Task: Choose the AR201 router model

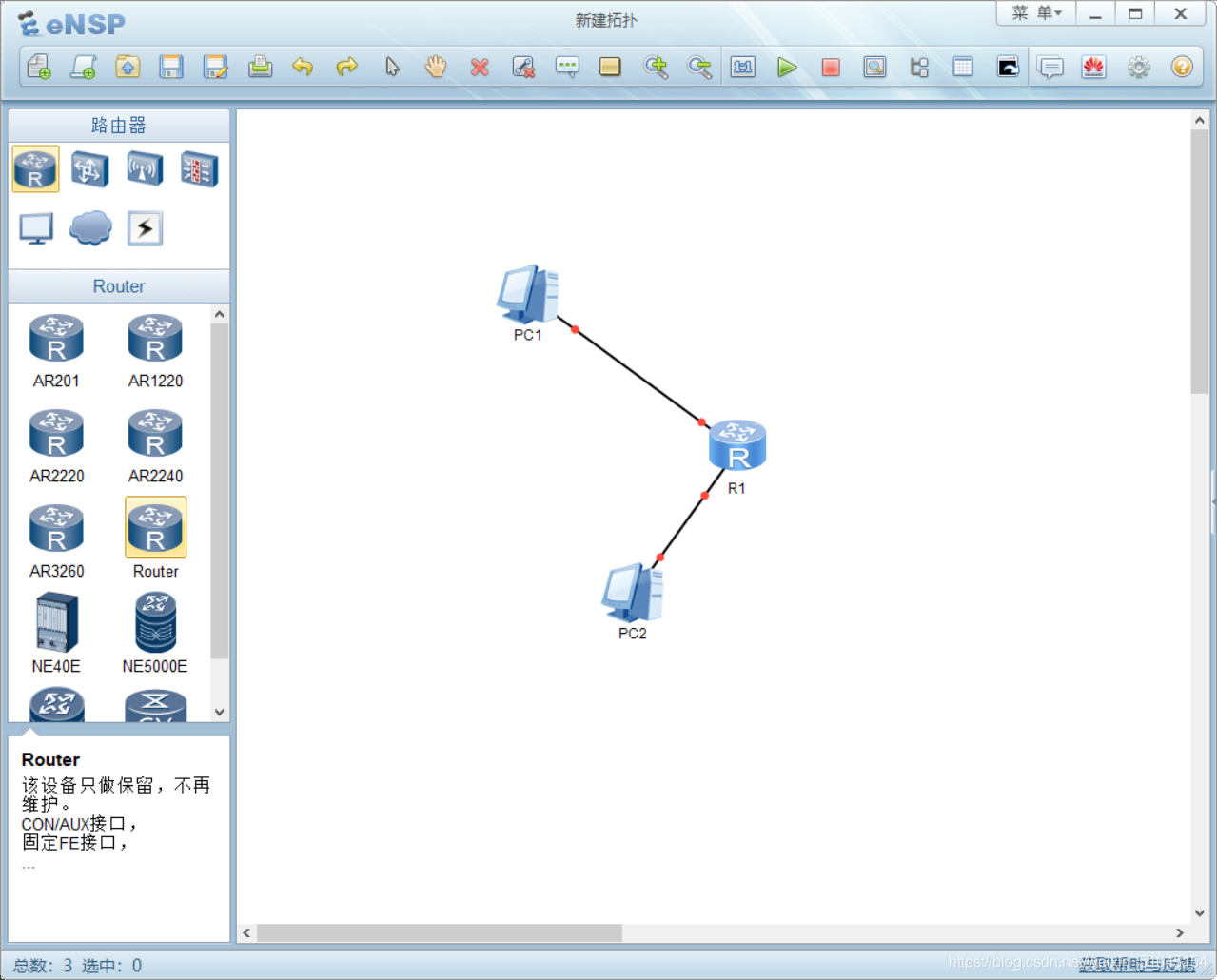Action: (x=56, y=351)
